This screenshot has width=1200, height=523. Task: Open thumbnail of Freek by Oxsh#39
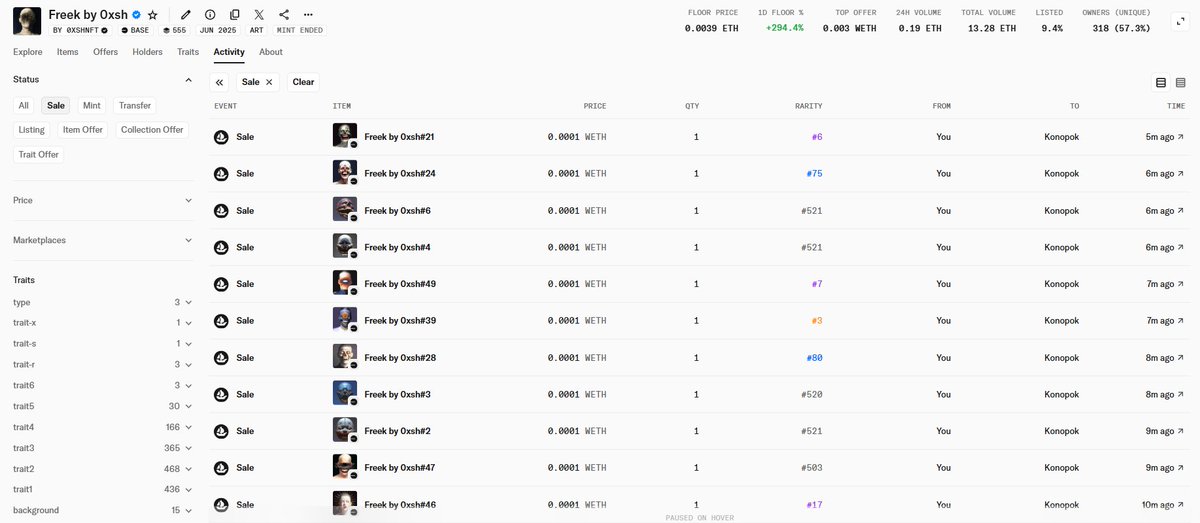pos(344,320)
